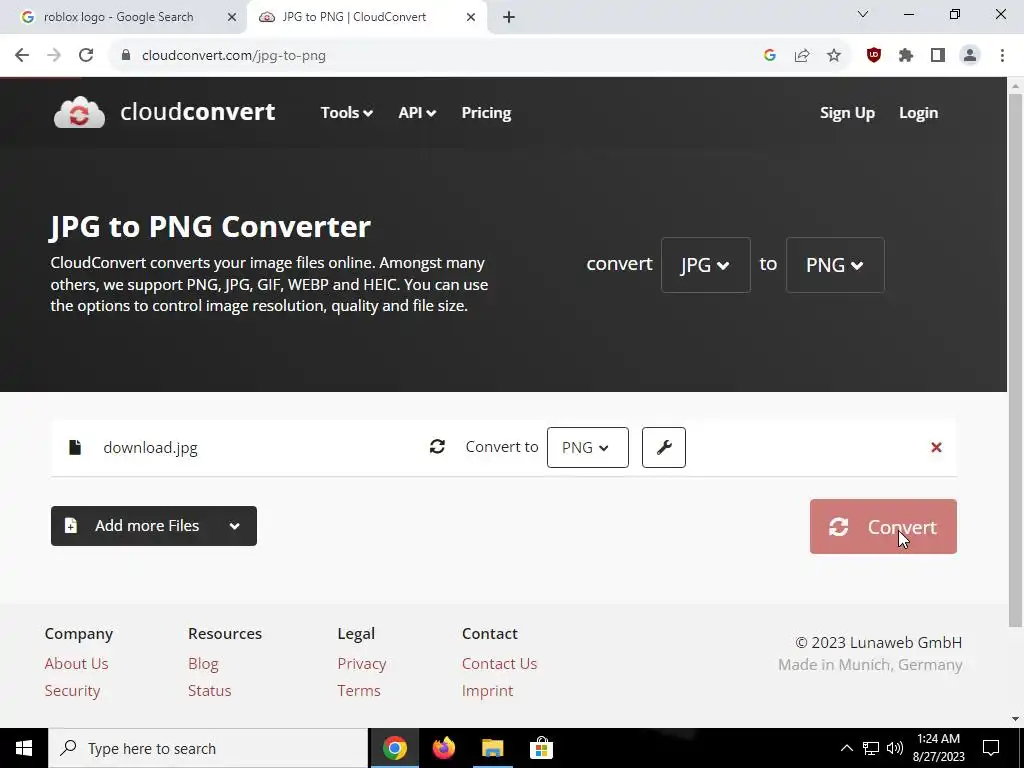Launch Firefox from the taskbar
This screenshot has height=768, width=1024.
443,748
